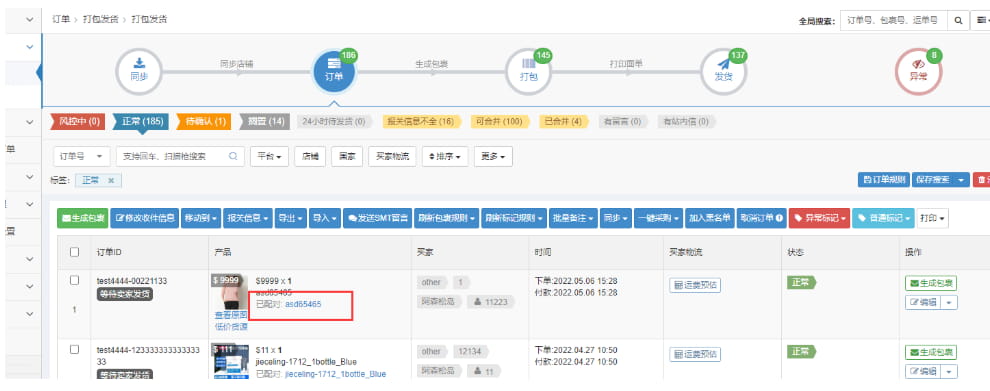Image resolution: width=990 pixels, height=391 pixels.
Task: Switch to the 正常 (185) tab
Action: (x=141, y=121)
